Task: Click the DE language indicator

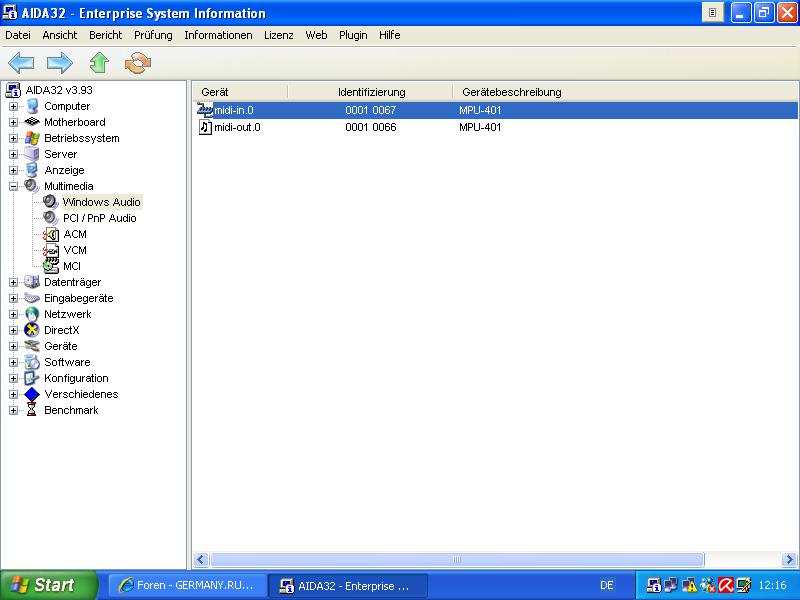Action: click(607, 585)
